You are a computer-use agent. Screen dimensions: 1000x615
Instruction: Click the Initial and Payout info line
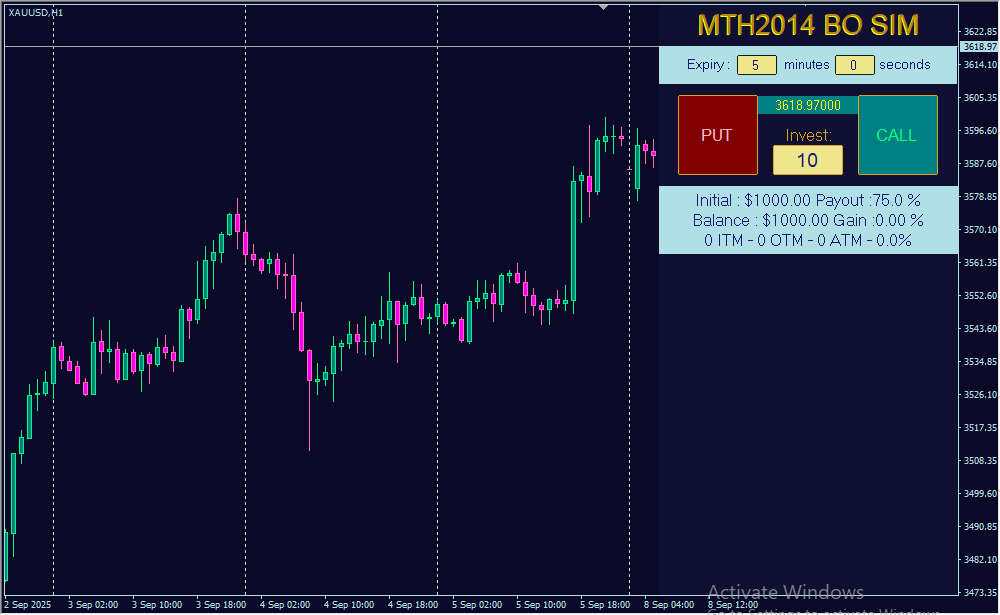pos(807,200)
